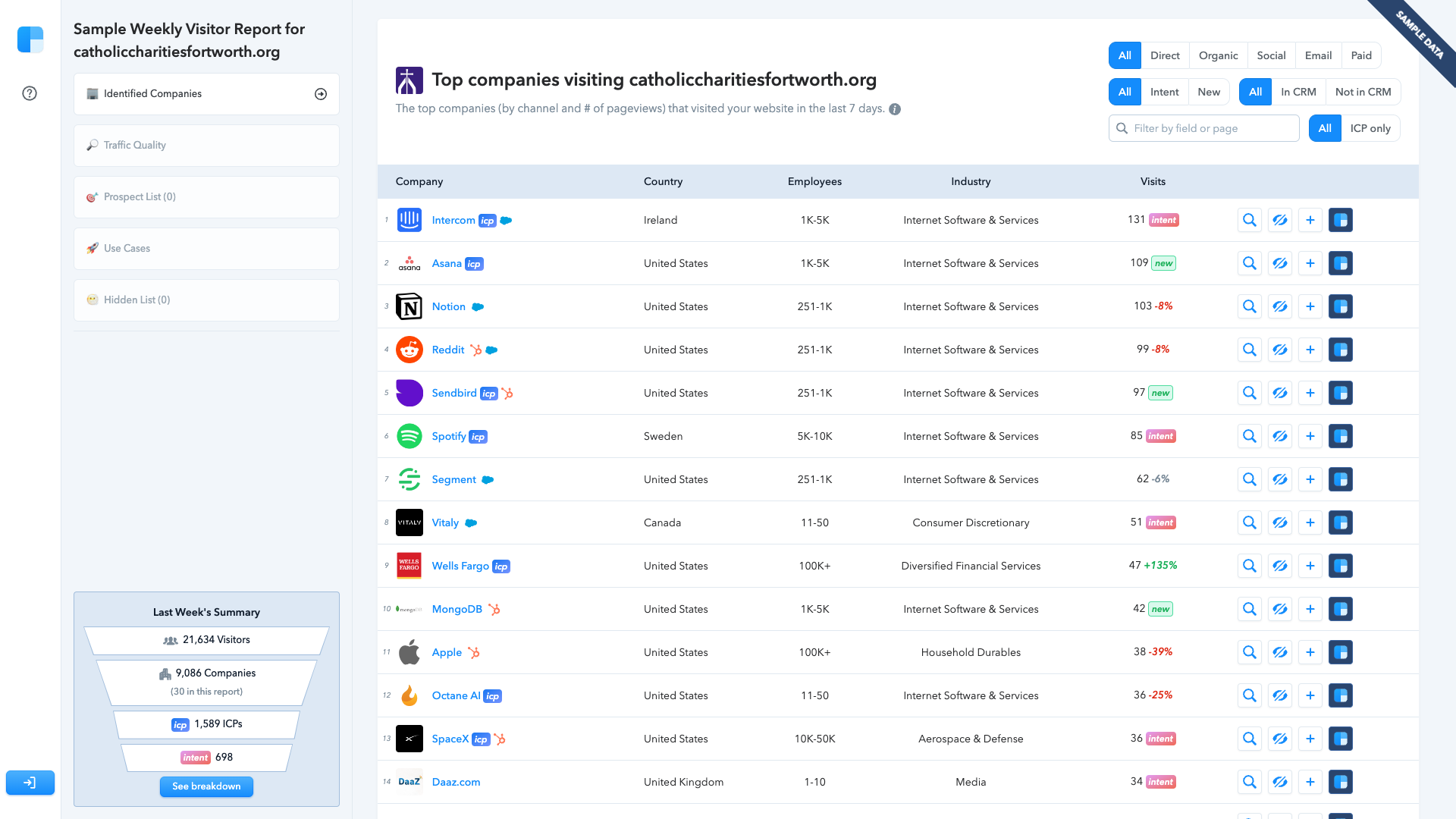The height and width of the screenshot is (819, 1456).
Task: Click the Intercom company logo
Action: pos(409,220)
